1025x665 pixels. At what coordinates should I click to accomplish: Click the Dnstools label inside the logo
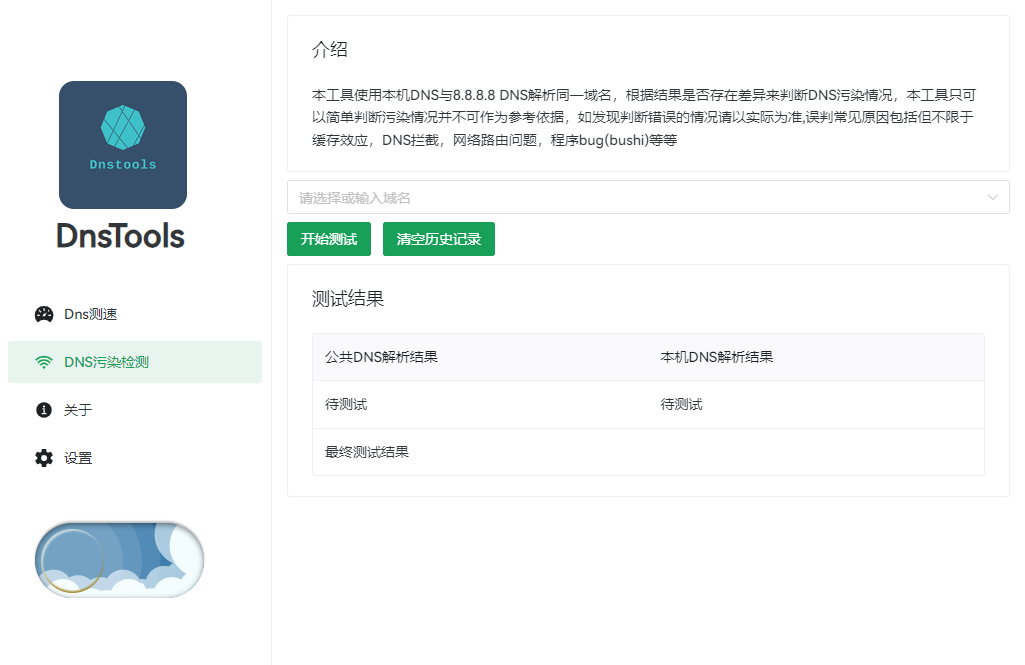[122, 163]
